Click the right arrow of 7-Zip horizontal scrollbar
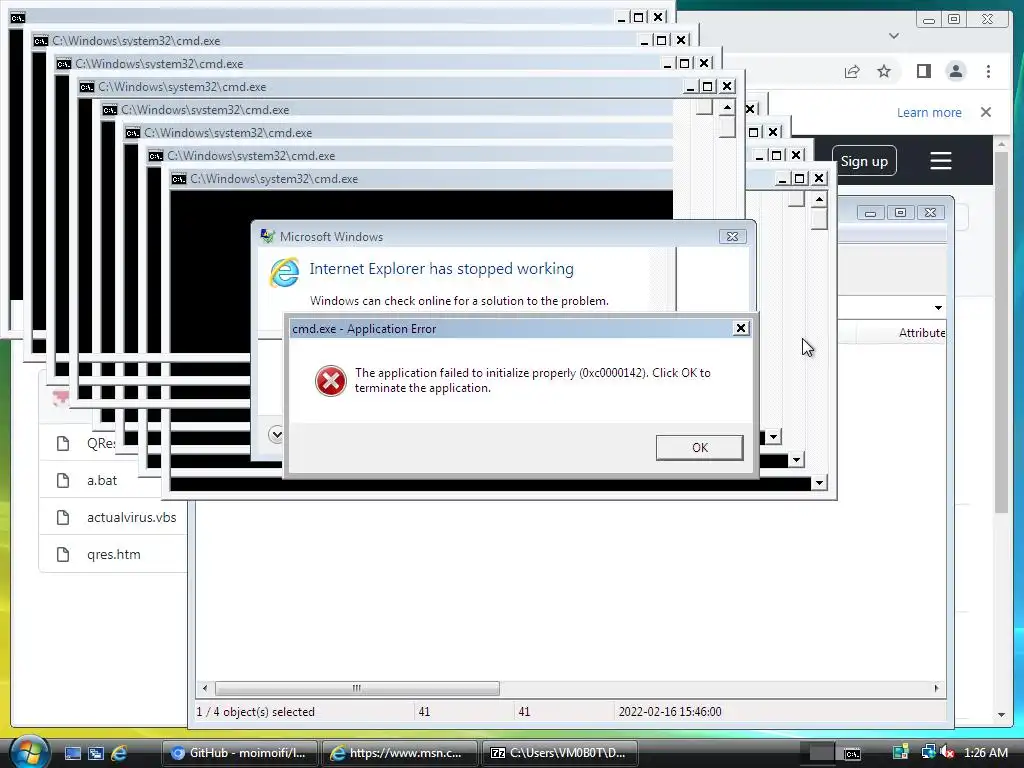 pyautogui.click(x=936, y=688)
